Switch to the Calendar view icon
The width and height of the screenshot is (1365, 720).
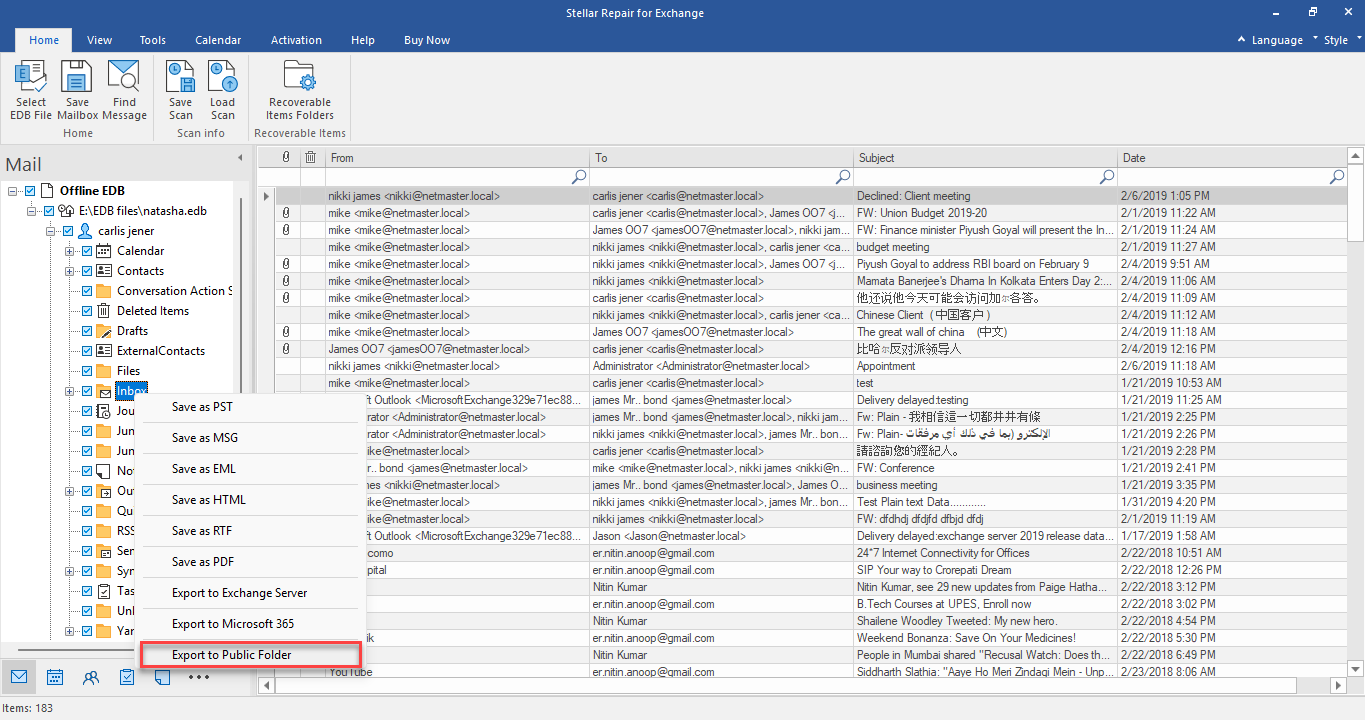coord(55,677)
